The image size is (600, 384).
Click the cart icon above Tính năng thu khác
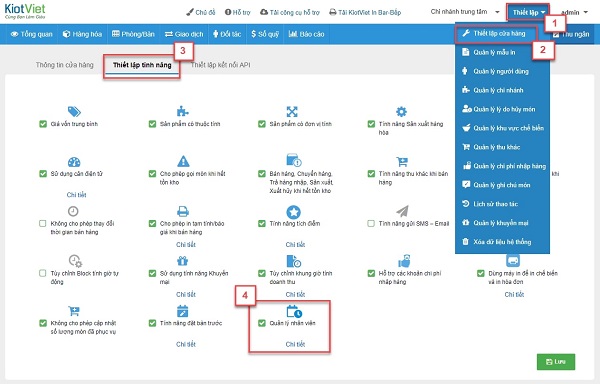click(x=402, y=161)
